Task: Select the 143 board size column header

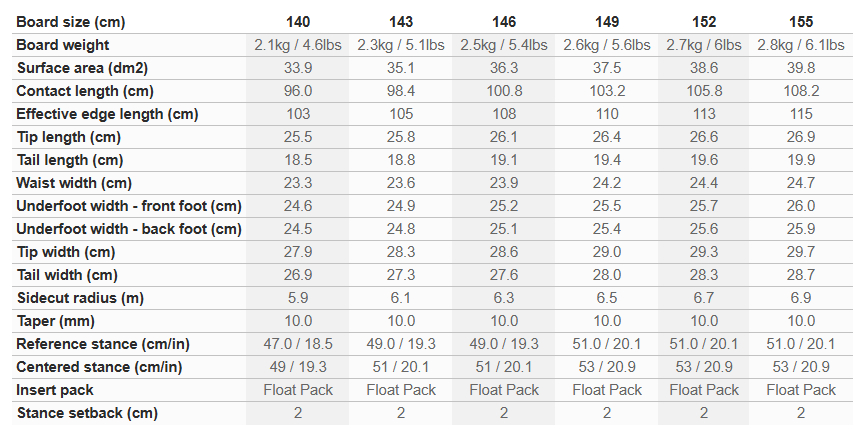Action: [x=400, y=21]
